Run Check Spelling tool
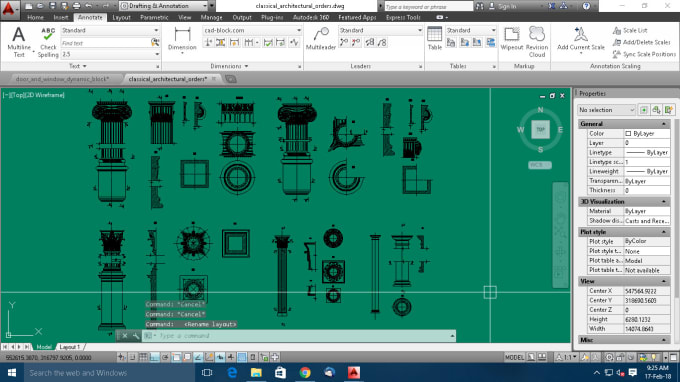This screenshot has width=680, height=382. click(x=48, y=42)
